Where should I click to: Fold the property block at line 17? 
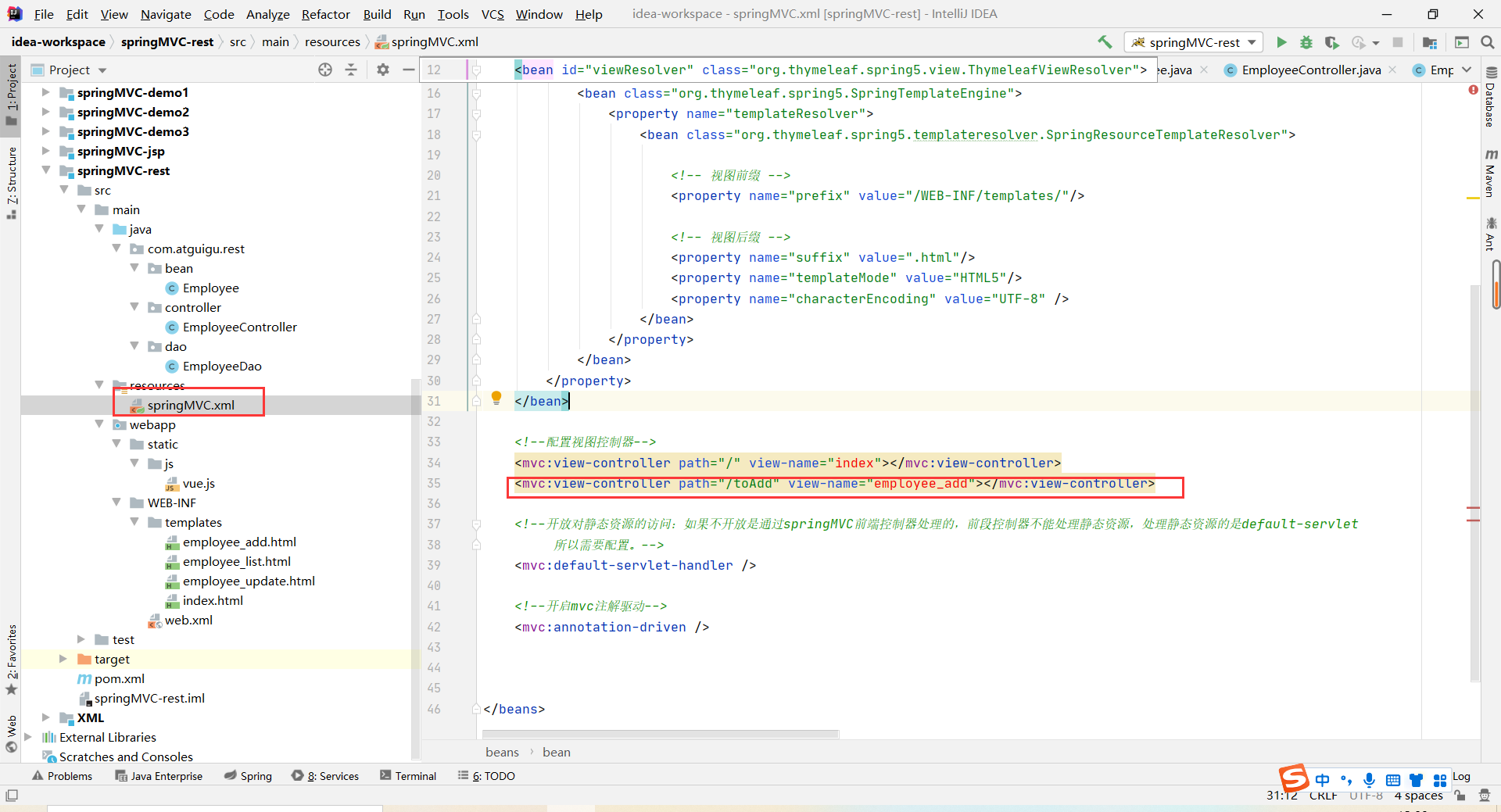(x=476, y=114)
